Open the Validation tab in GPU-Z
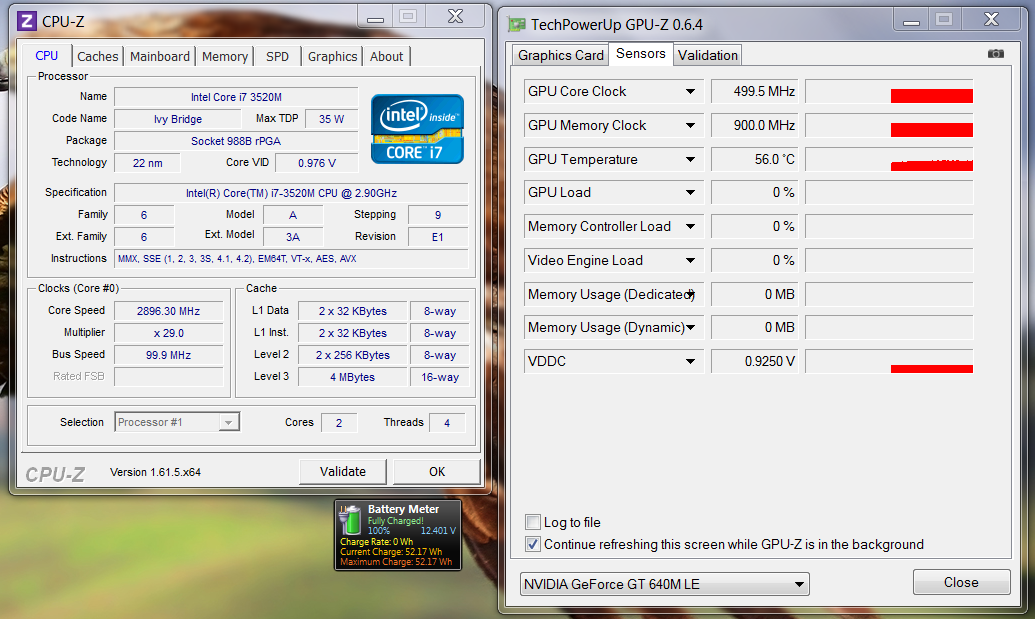Image resolution: width=1035 pixels, height=619 pixels. click(708, 55)
